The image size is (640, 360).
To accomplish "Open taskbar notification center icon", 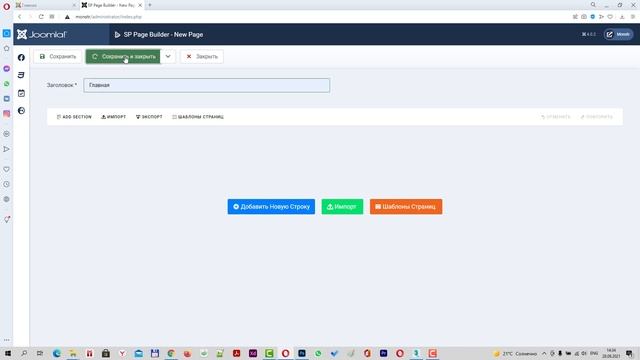I will 630,353.
